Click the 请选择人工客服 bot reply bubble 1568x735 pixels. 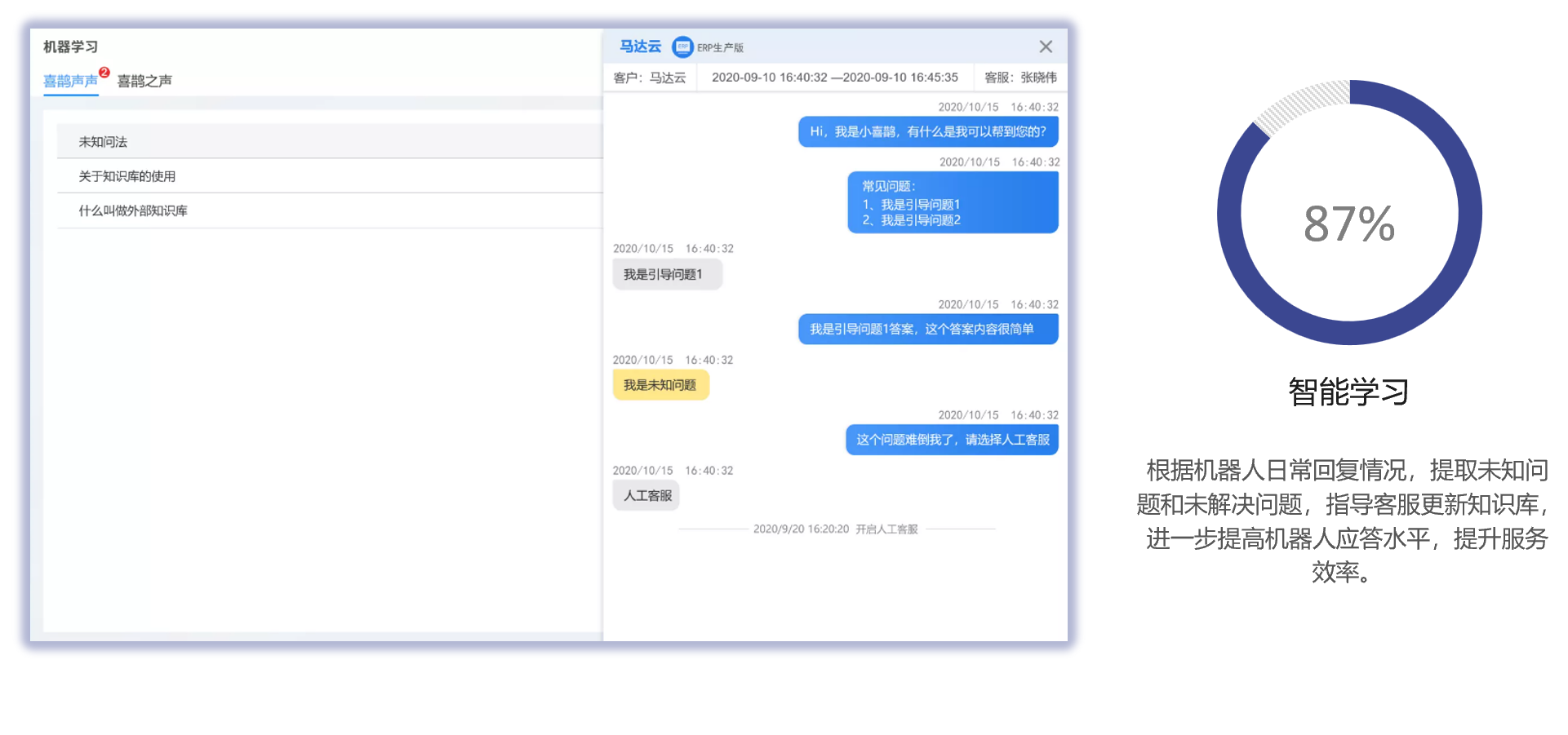[952, 441]
